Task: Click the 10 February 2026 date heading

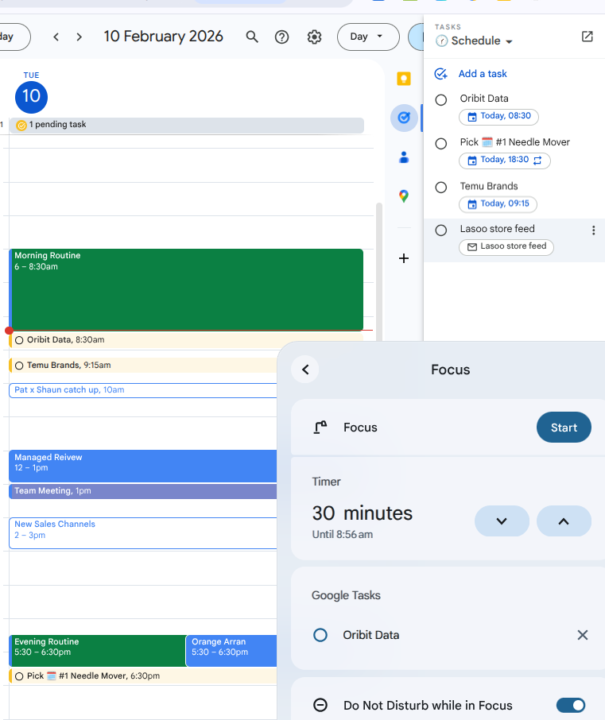Action: pos(163,36)
